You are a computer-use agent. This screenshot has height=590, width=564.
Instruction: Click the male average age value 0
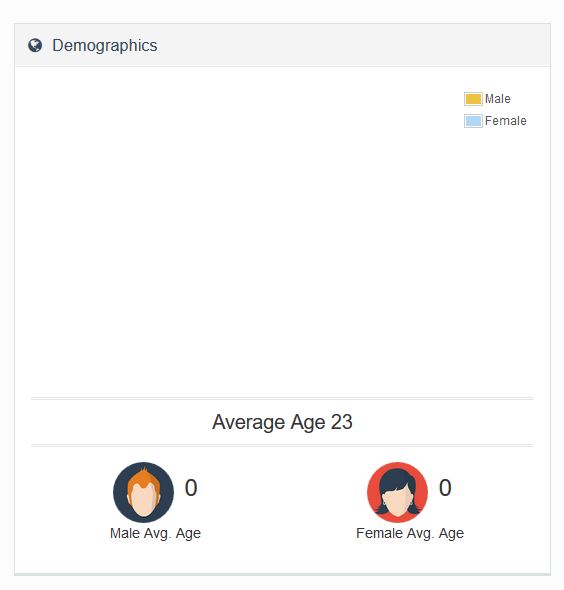coord(191,488)
